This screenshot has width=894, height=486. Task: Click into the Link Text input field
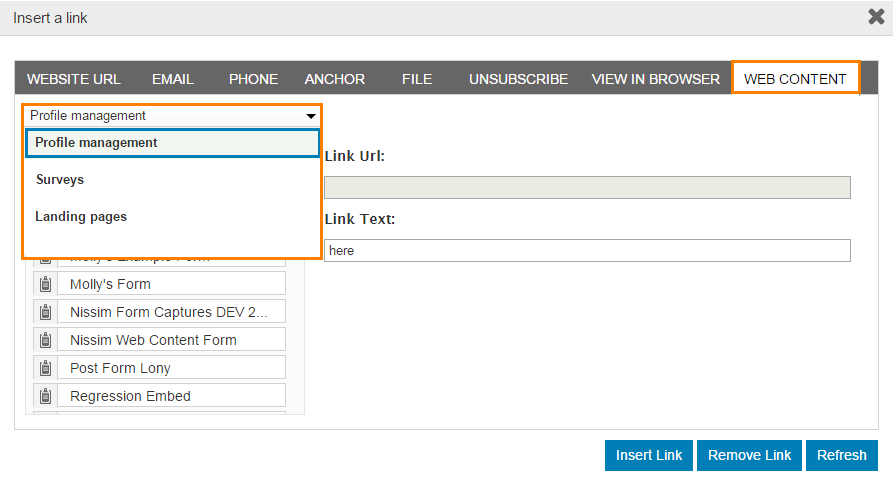coord(587,251)
